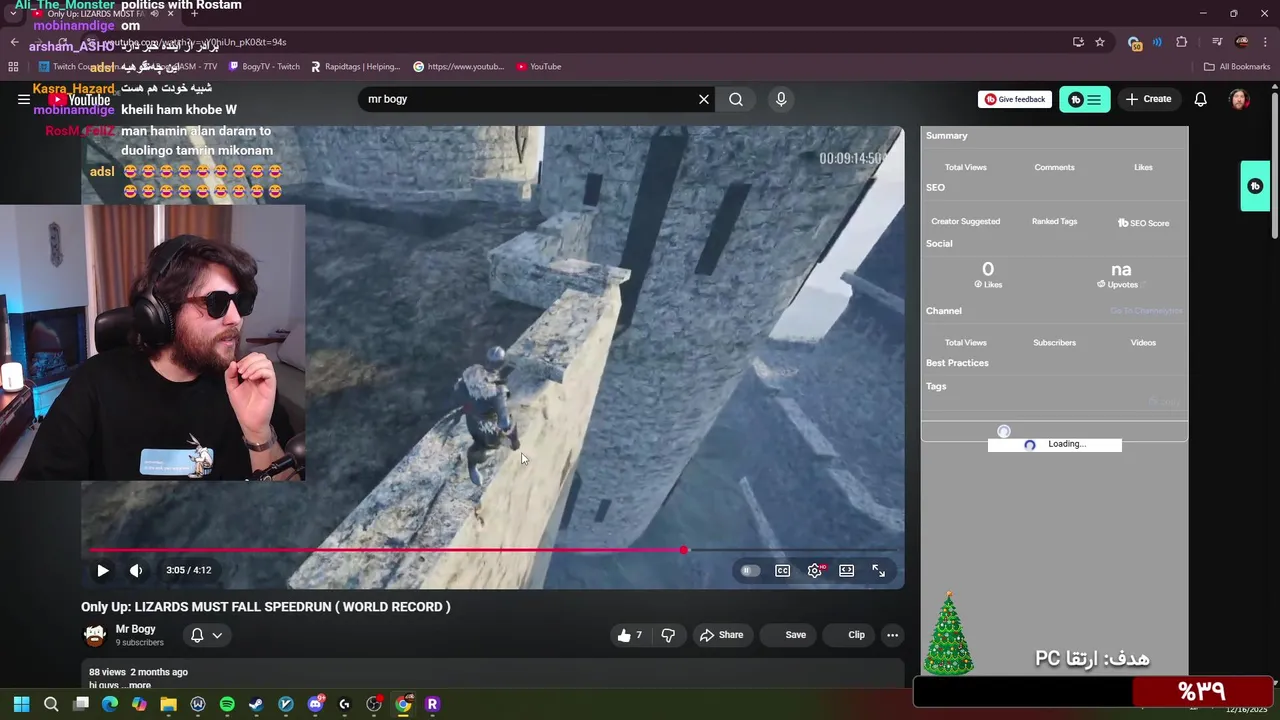
Task: Open Discord from the taskbar
Action: (316, 704)
